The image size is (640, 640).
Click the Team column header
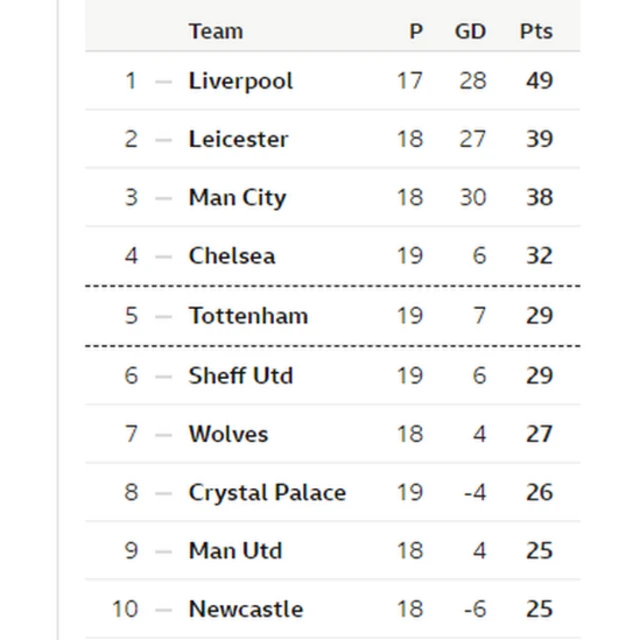point(215,31)
